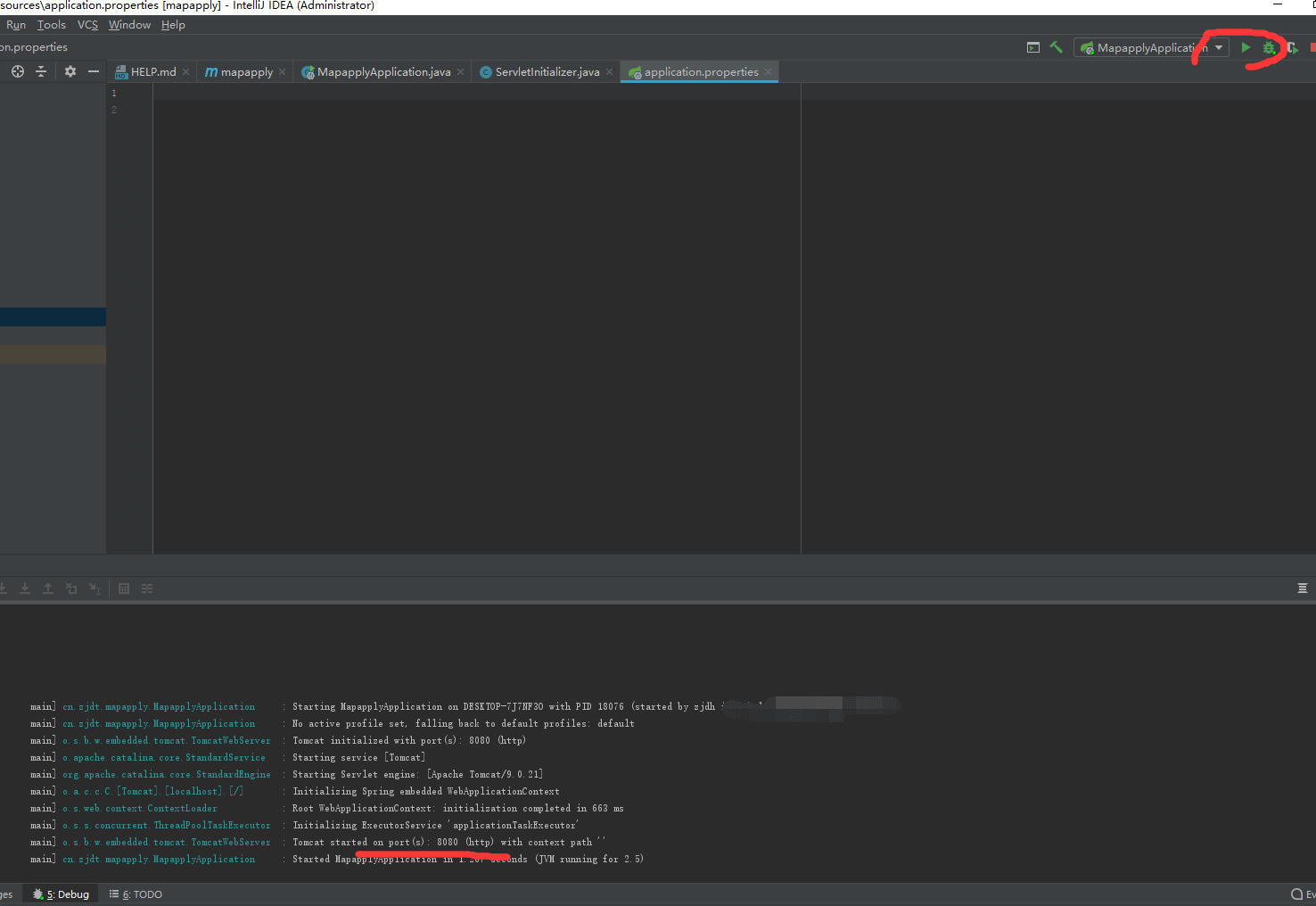Run with coverage using the shield icon

point(1292,48)
